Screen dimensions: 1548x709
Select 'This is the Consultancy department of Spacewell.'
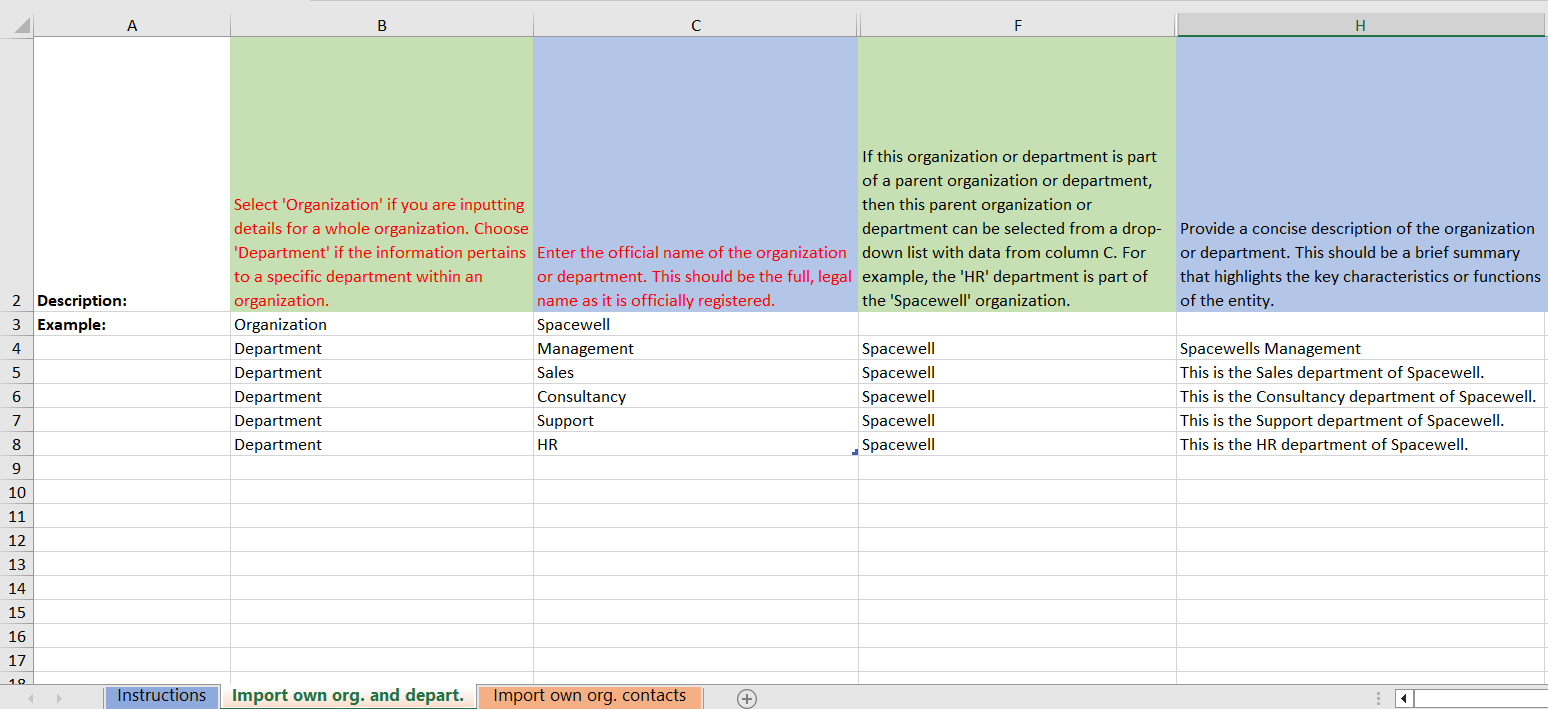pyautogui.click(x=1360, y=396)
